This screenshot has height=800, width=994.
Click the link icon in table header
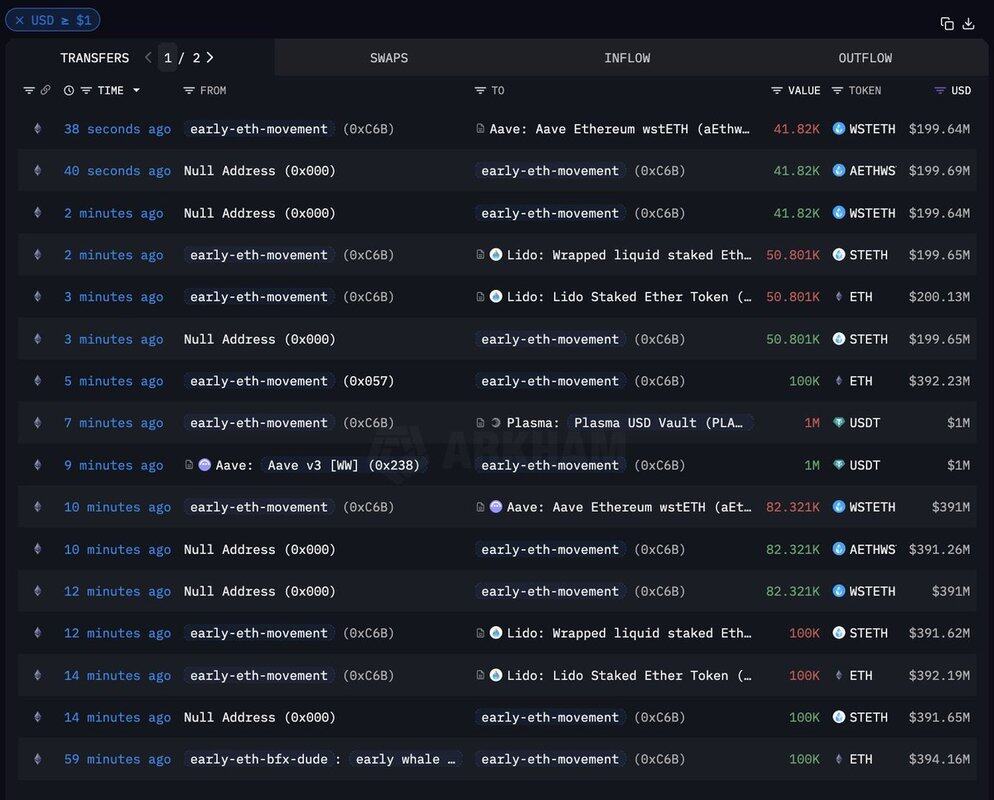46,90
